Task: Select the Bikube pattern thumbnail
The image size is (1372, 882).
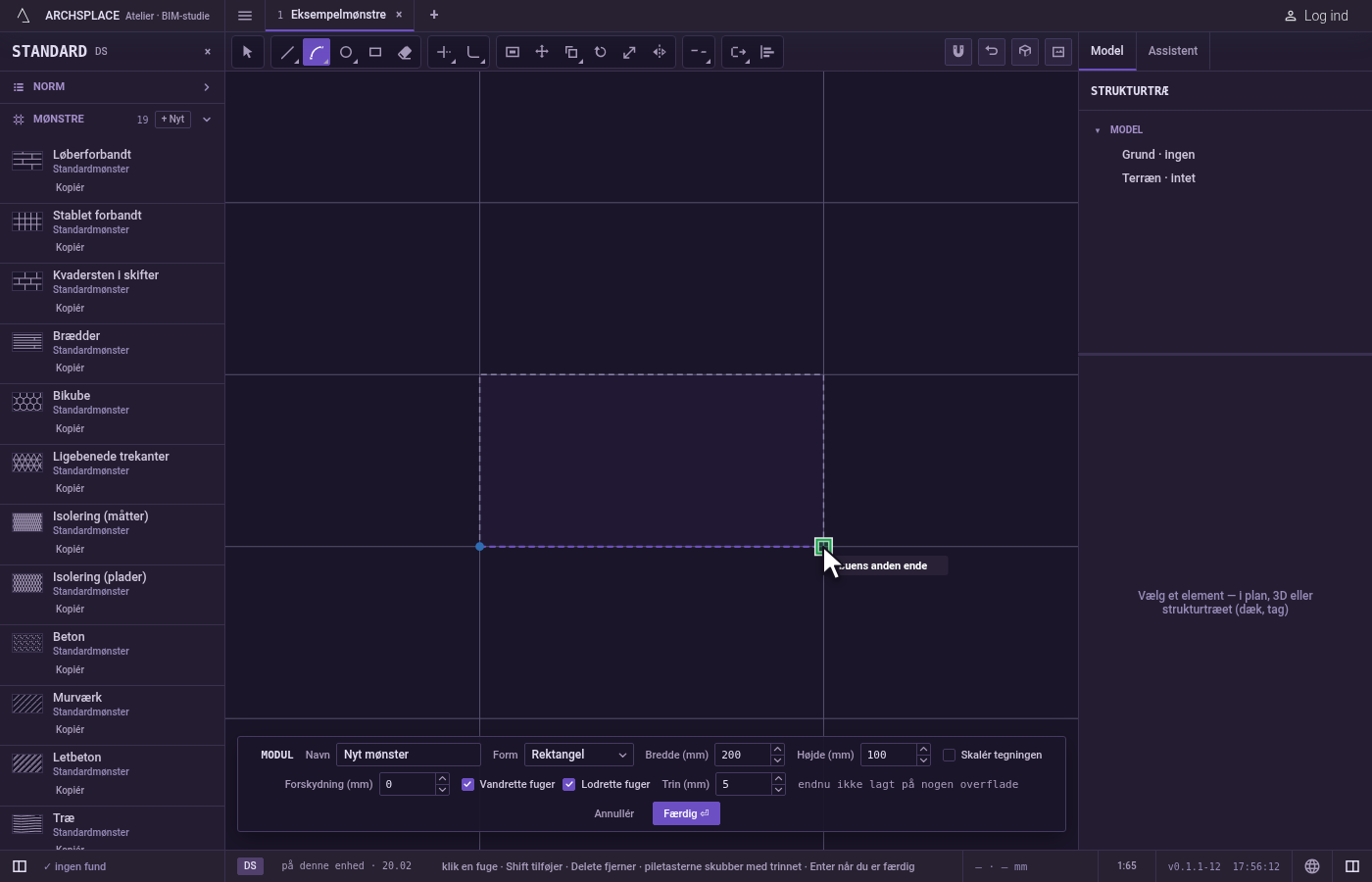Action: (x=27, y=402)
